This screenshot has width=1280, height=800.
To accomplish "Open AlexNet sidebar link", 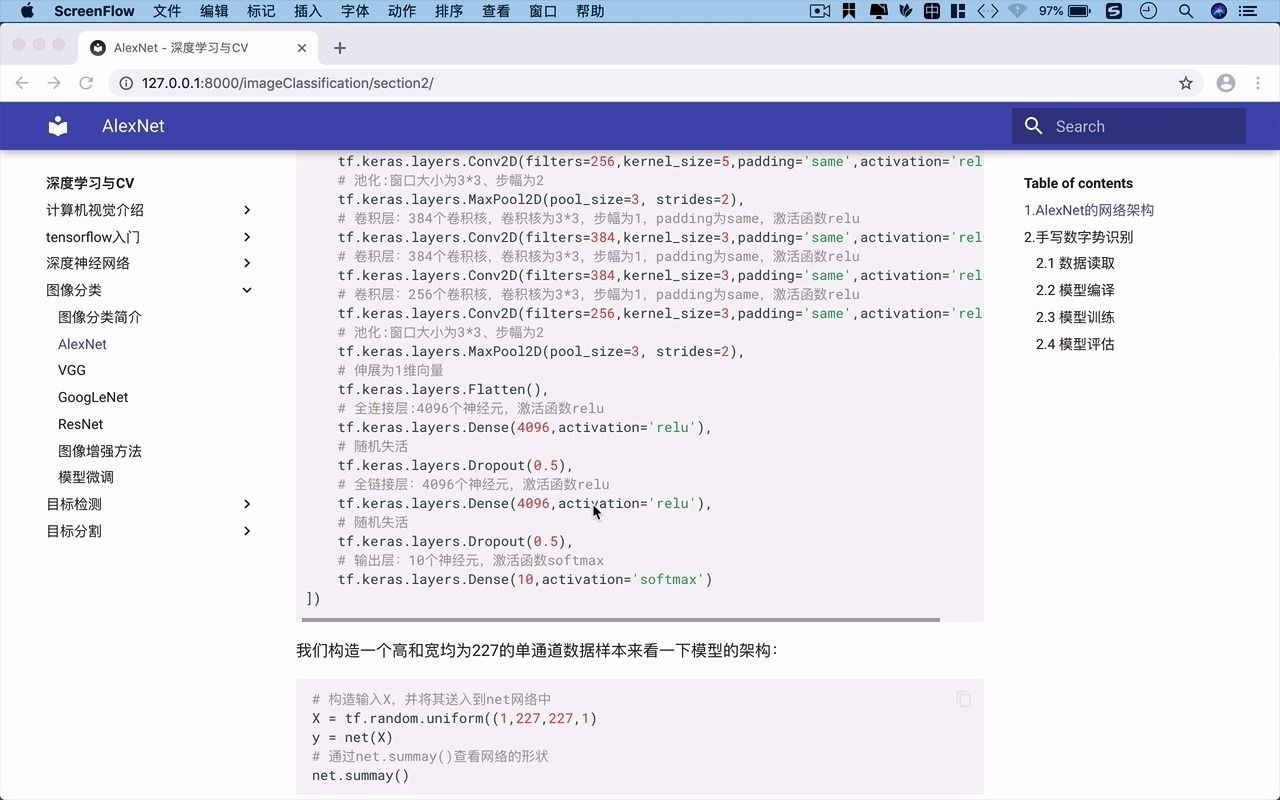I will pos(82,344).
